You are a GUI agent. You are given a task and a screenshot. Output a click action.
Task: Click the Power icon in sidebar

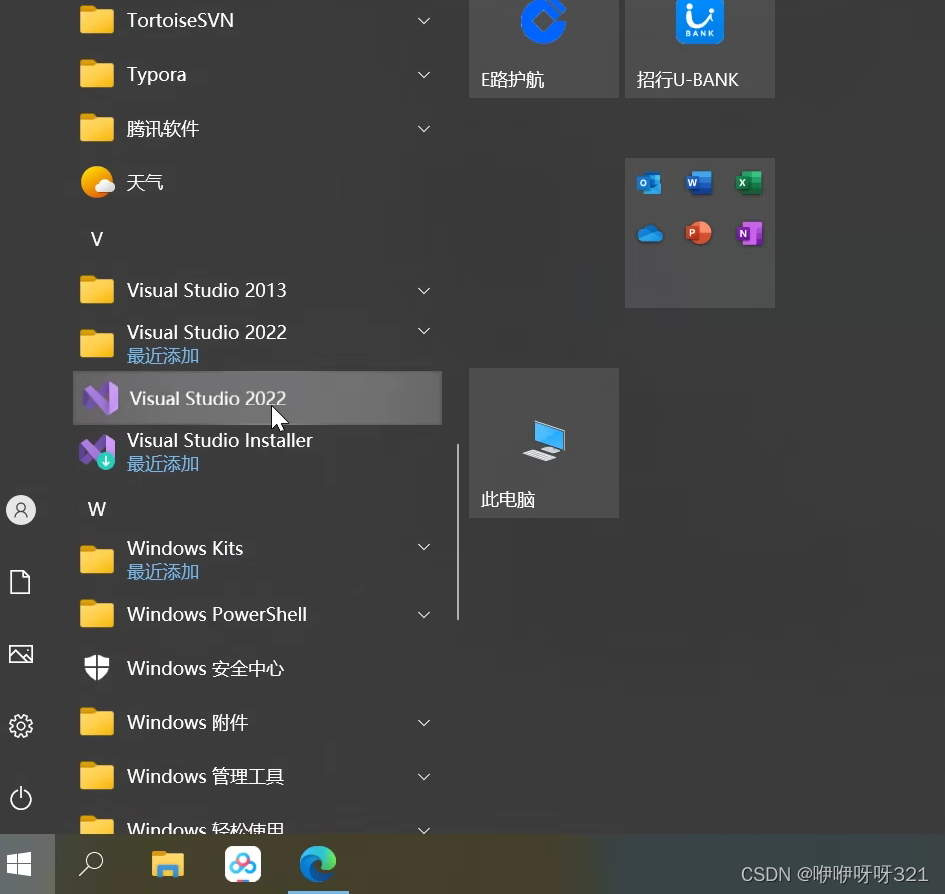[21, 798]
